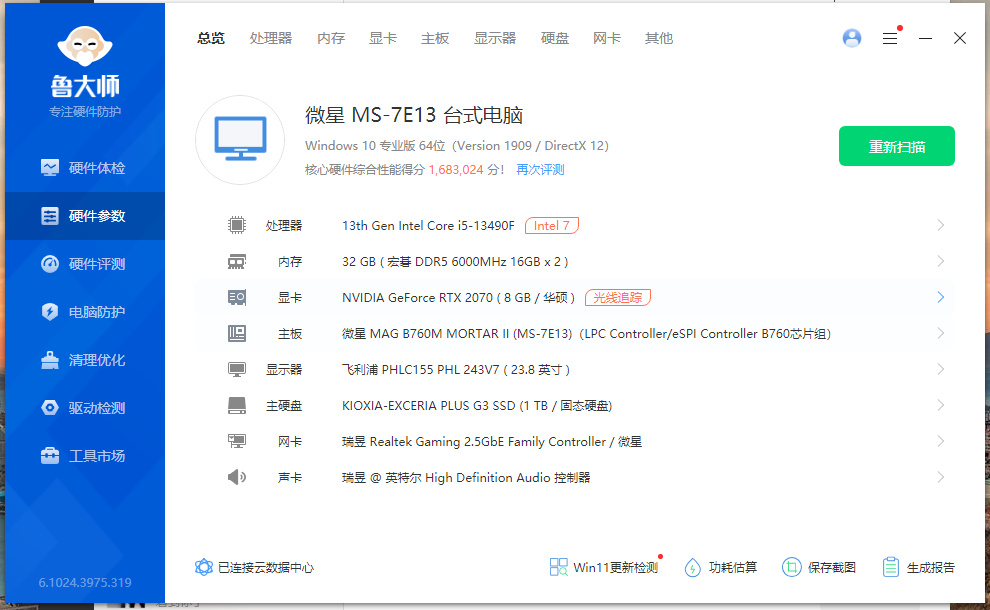Click 13th Gen Intel Core i5-13490F text

428,225
